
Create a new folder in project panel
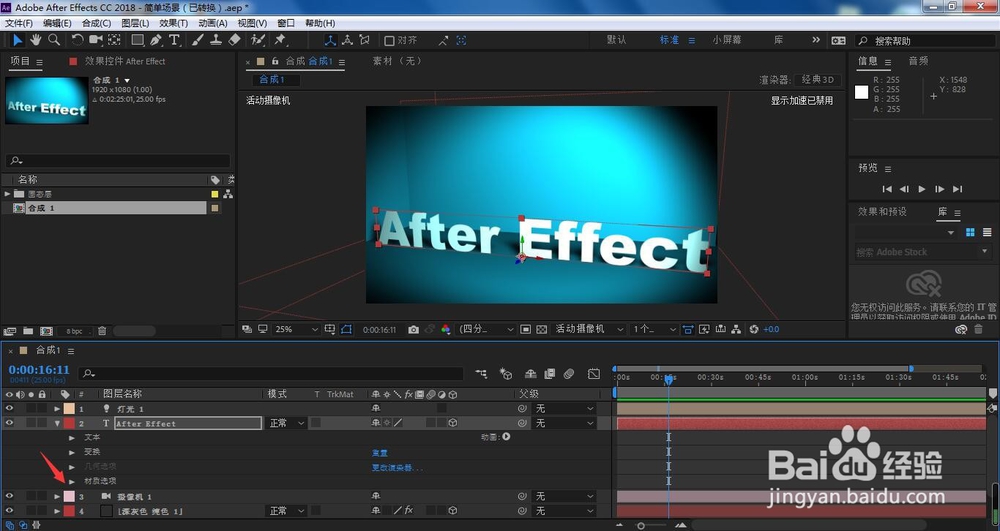point(28,331)
